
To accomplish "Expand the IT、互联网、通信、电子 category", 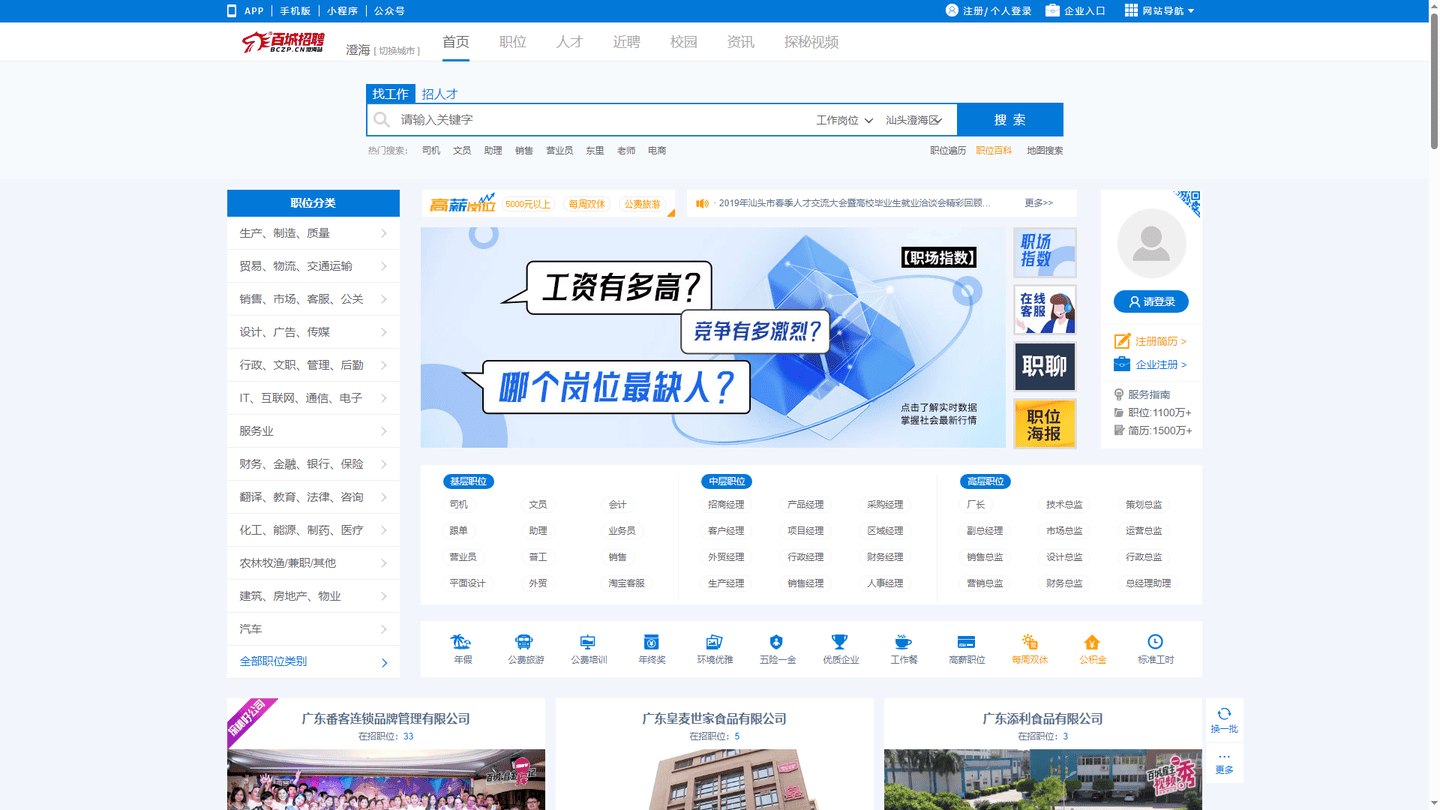I will pyautogui.click(x=313, y=398).
